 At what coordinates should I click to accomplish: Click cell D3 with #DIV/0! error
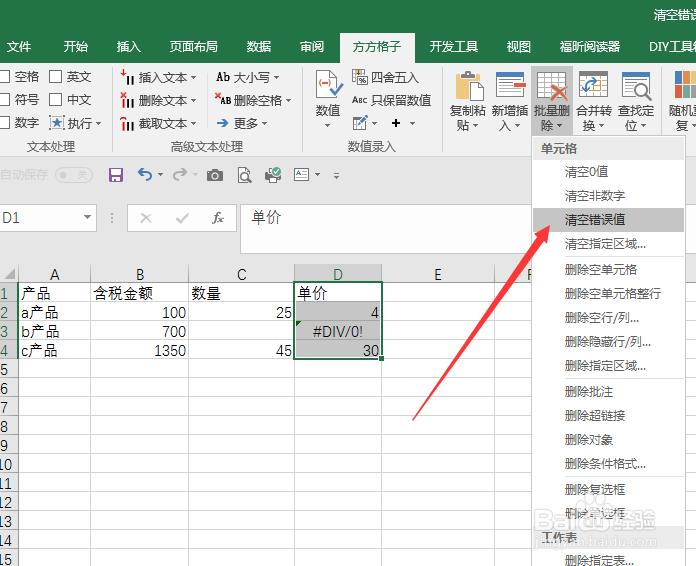point(338,331)
